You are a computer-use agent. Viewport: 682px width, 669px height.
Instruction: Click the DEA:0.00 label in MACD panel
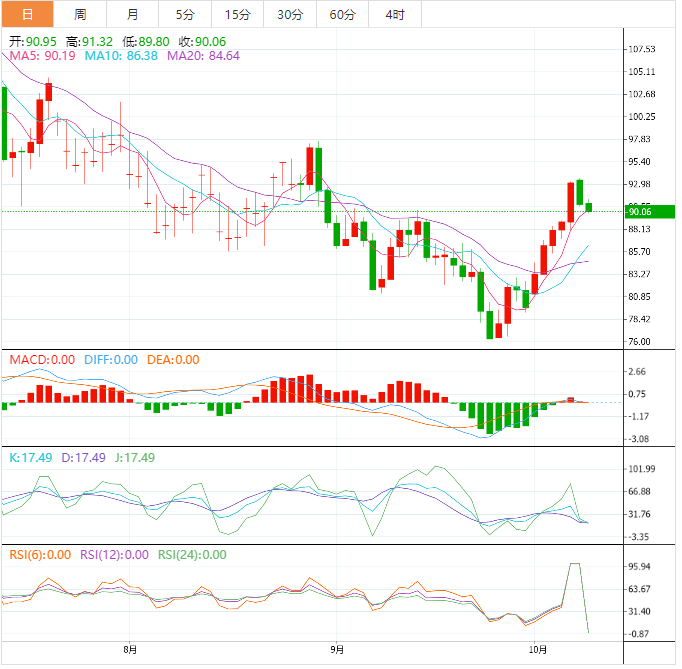[173, 360]
